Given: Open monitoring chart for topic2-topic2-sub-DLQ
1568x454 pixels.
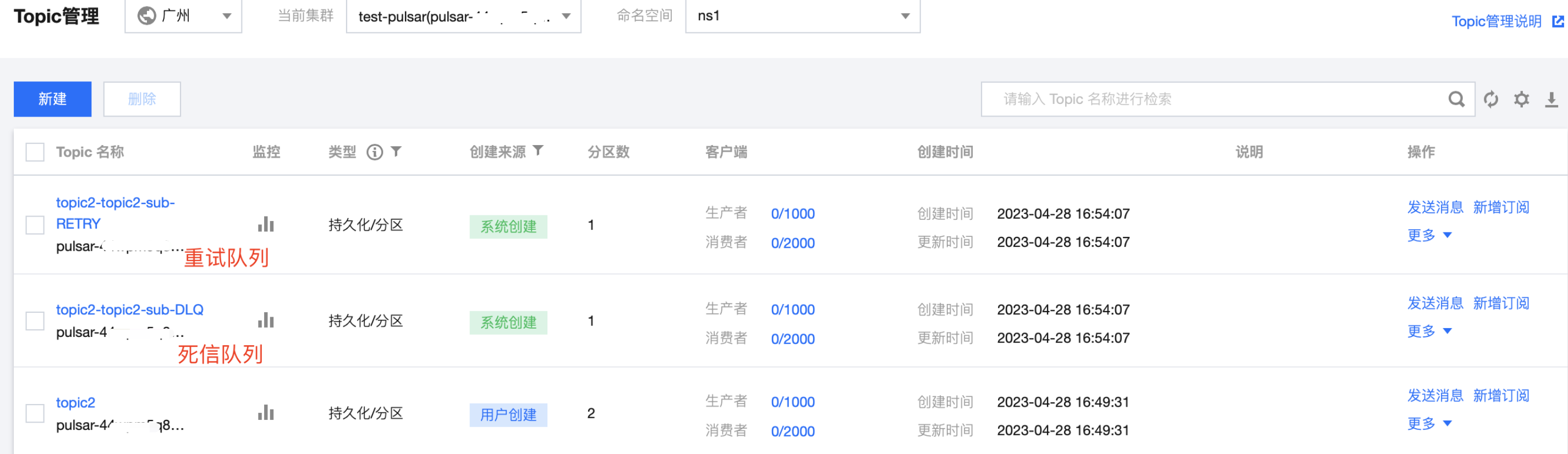Looking at the screenshot, I should (x=266, y=320).
